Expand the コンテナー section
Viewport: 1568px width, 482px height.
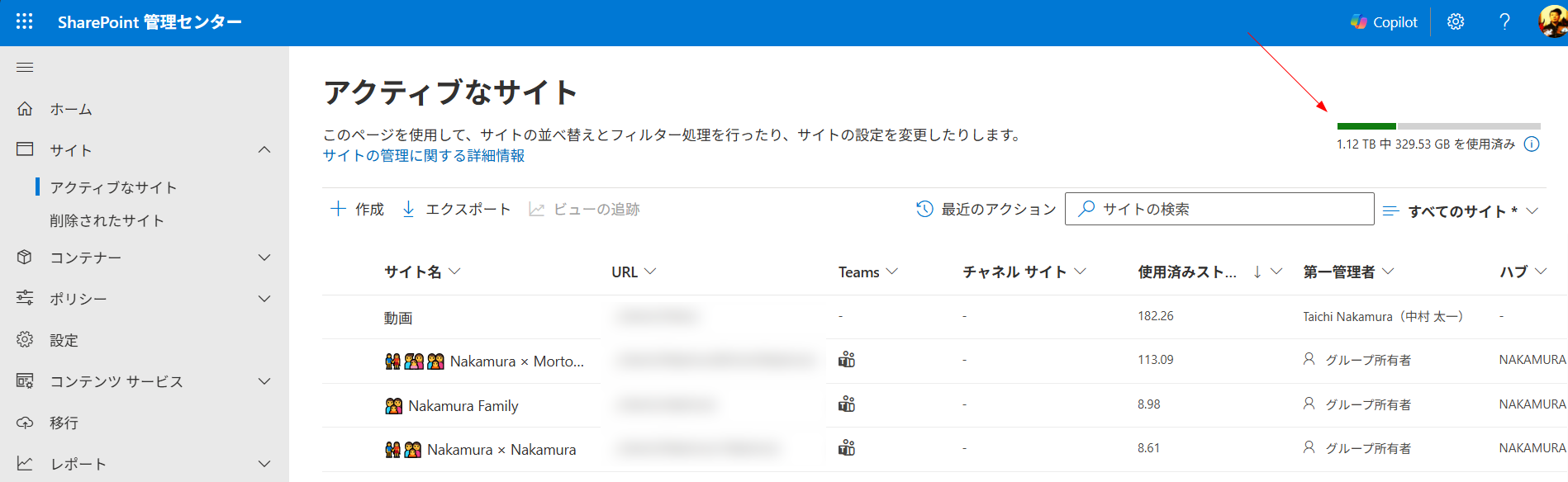[x=264, y=258]
